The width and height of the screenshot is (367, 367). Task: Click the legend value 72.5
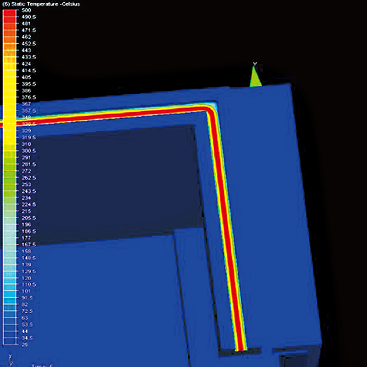(x=27, y=311)
